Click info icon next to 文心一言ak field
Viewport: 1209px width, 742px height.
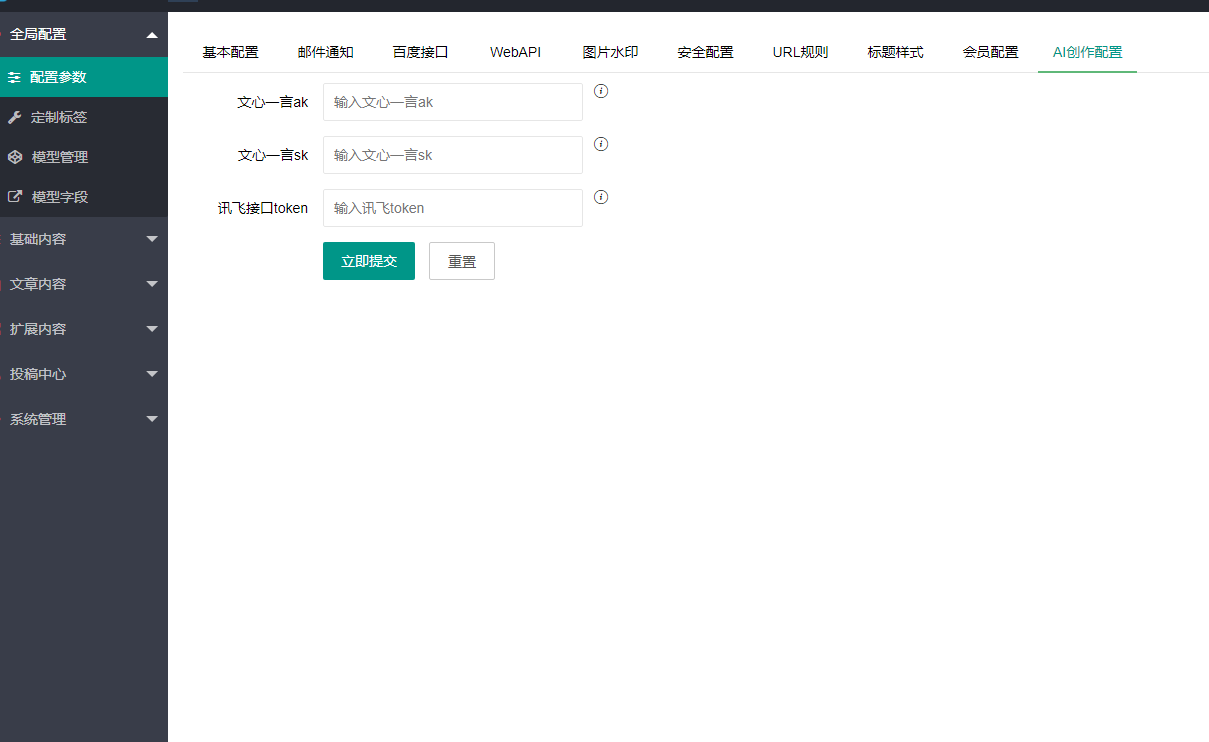(601, 91)
